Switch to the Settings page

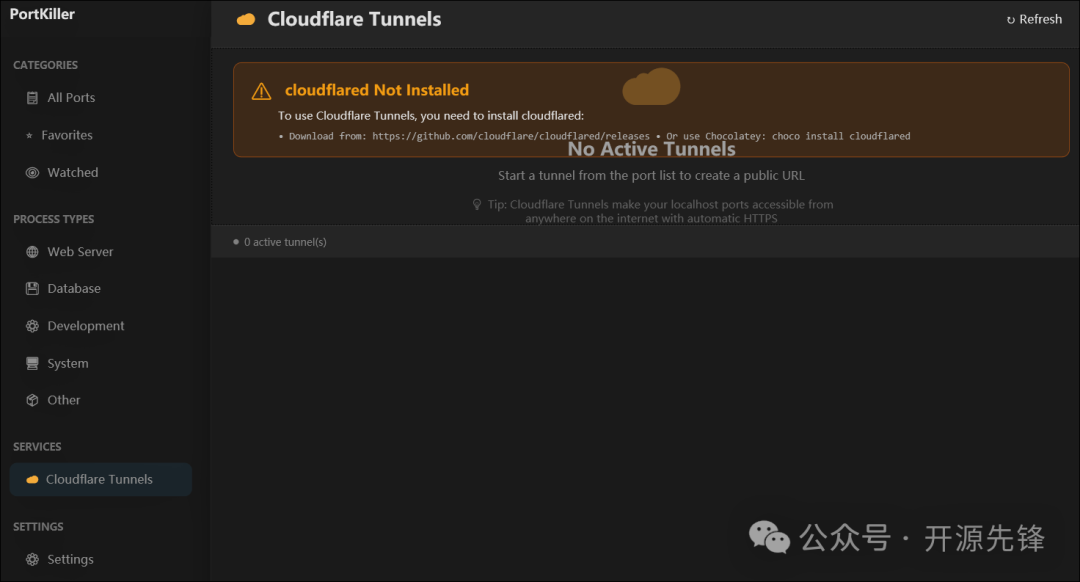pyautogui.click(x=66, y=559)
